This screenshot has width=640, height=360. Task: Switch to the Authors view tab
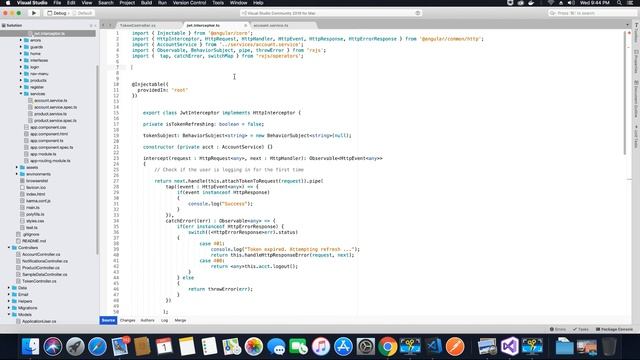coord(147,320)
